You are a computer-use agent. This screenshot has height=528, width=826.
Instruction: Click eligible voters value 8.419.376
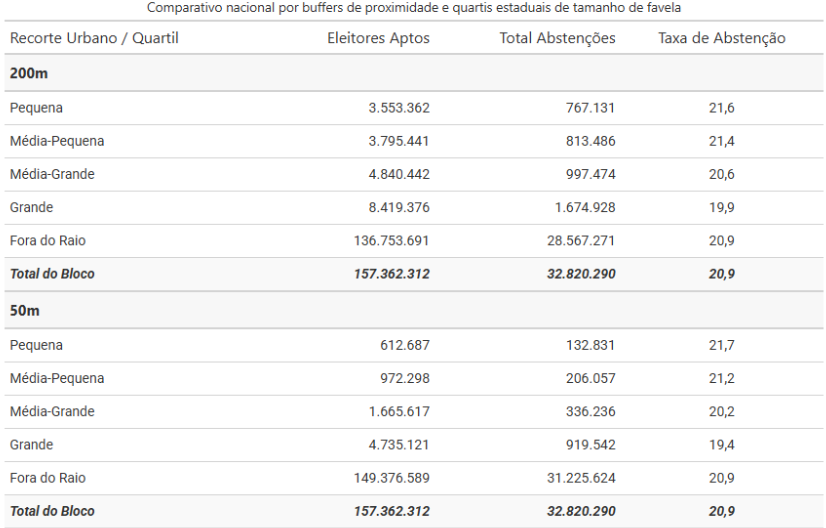coord(399,208)
